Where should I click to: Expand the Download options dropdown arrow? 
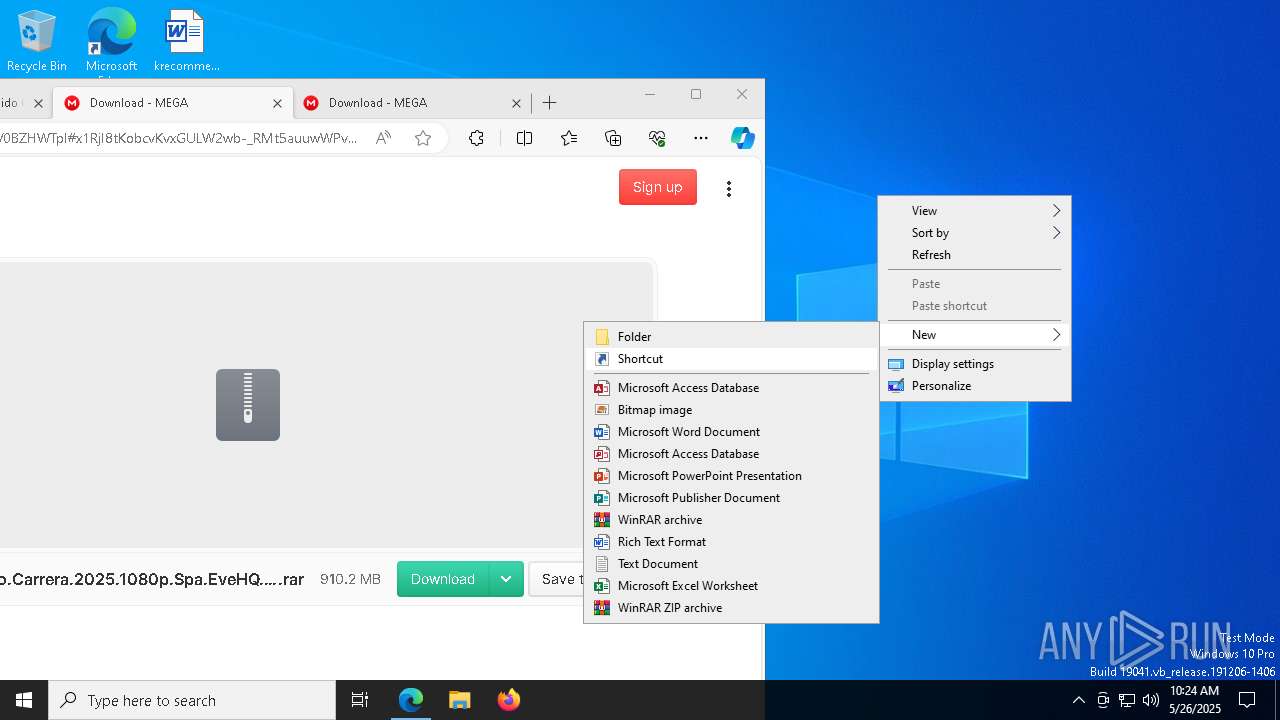point(506,579)
